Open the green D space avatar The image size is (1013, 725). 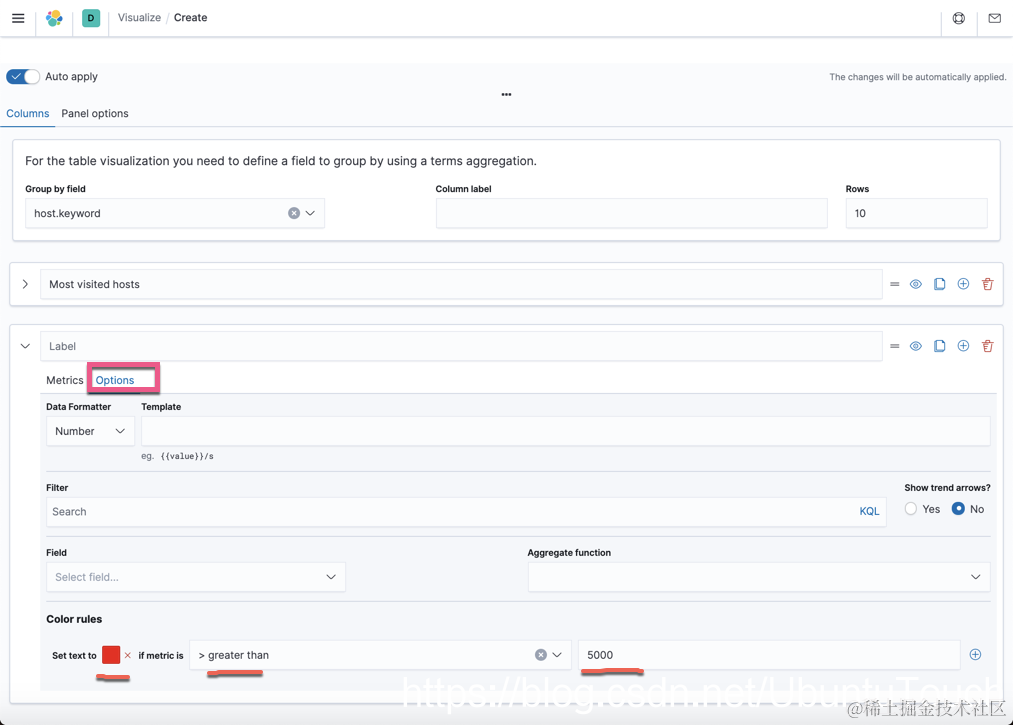point(91,18)
